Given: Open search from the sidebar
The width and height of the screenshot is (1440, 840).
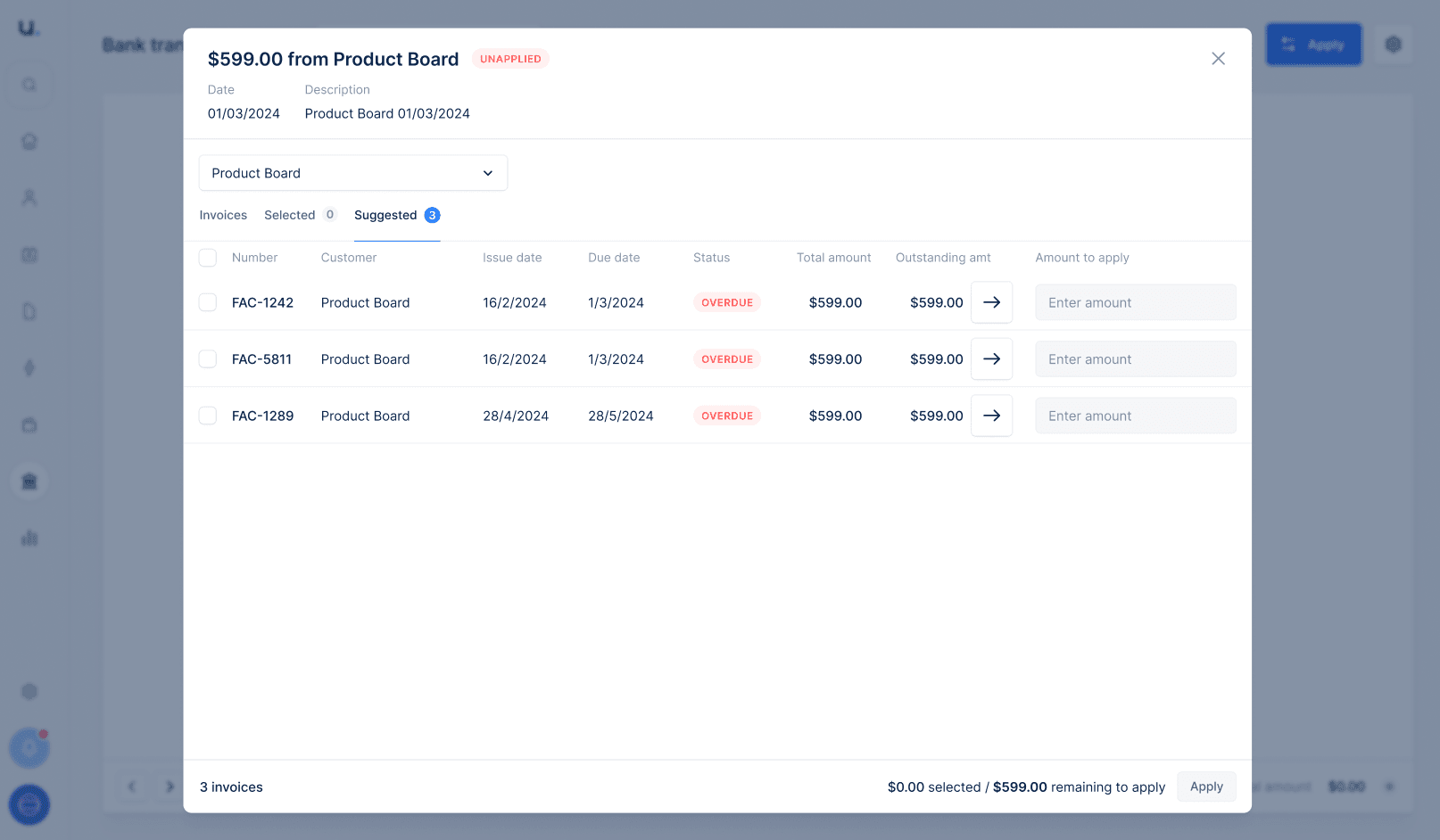Looking at the screenshot, I should click(29, 84).
